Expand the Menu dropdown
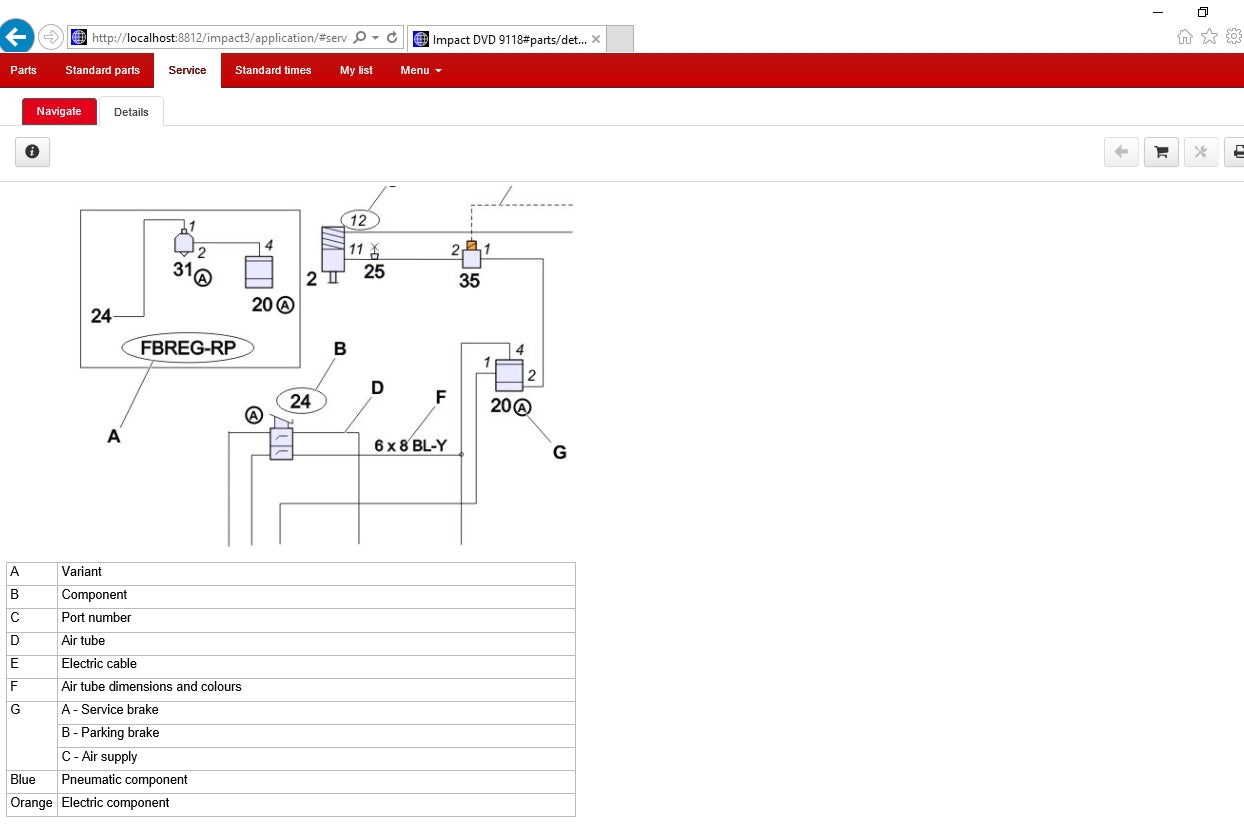Image resolution: width=1244 pixels, height=830 pixels. (421, 70)
